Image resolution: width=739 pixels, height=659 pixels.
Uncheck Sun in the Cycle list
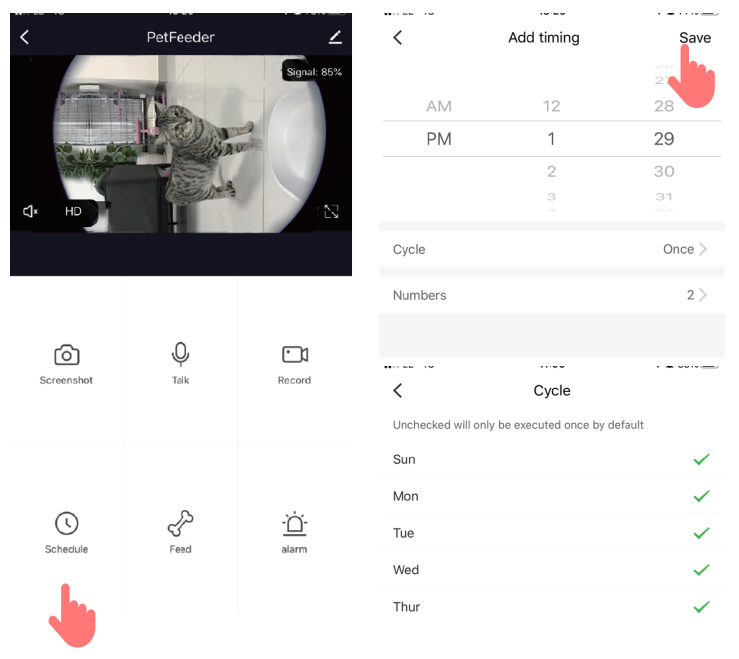click(701, 459)
